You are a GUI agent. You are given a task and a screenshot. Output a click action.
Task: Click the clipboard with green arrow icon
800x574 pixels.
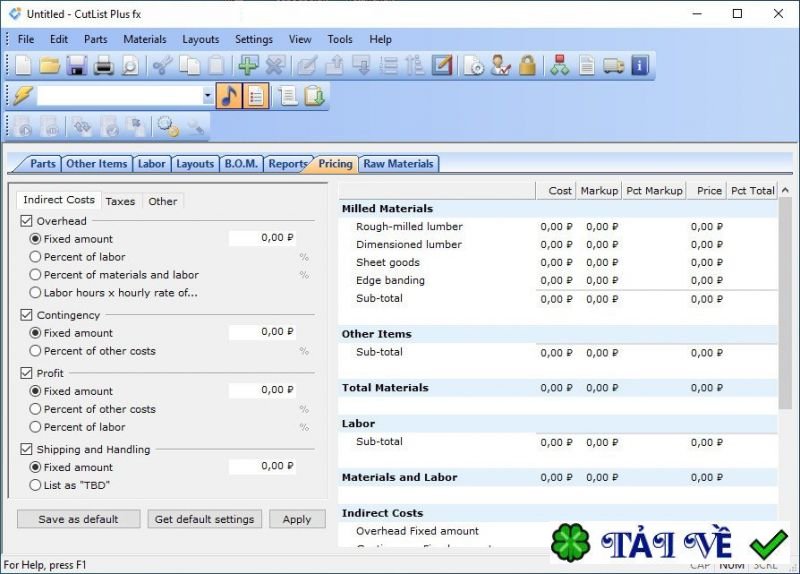click(x=314, y=96)
